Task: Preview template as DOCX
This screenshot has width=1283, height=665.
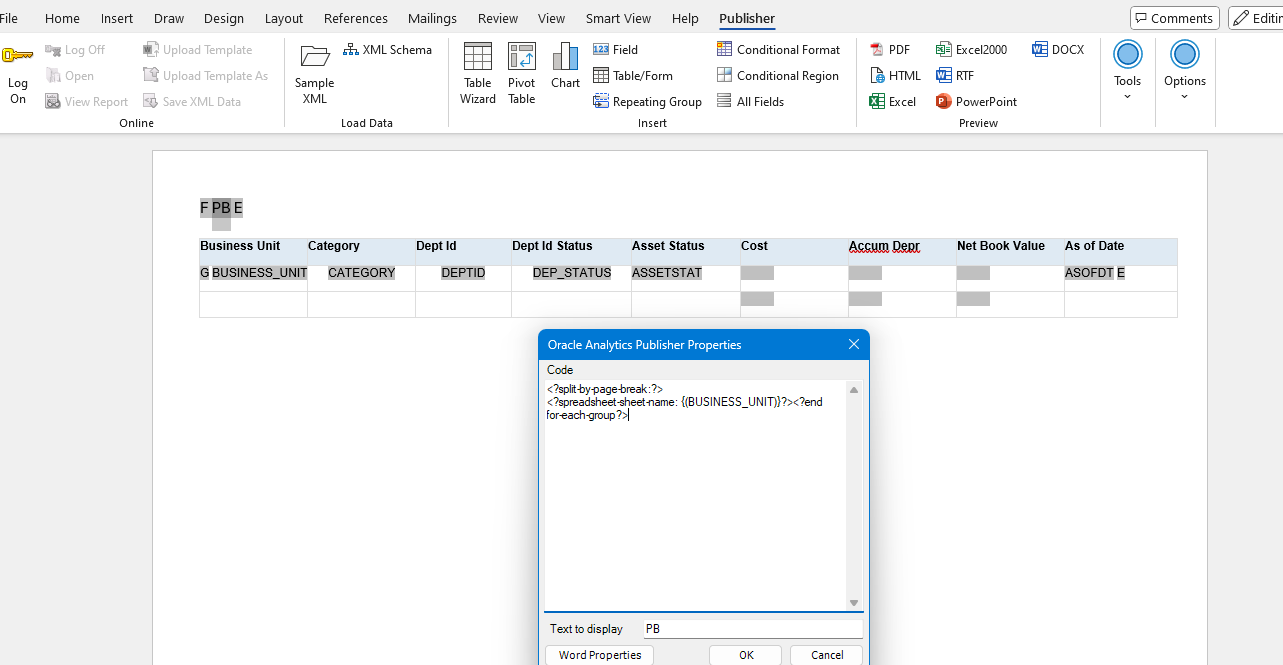Action: click(x=1058, y=50)
